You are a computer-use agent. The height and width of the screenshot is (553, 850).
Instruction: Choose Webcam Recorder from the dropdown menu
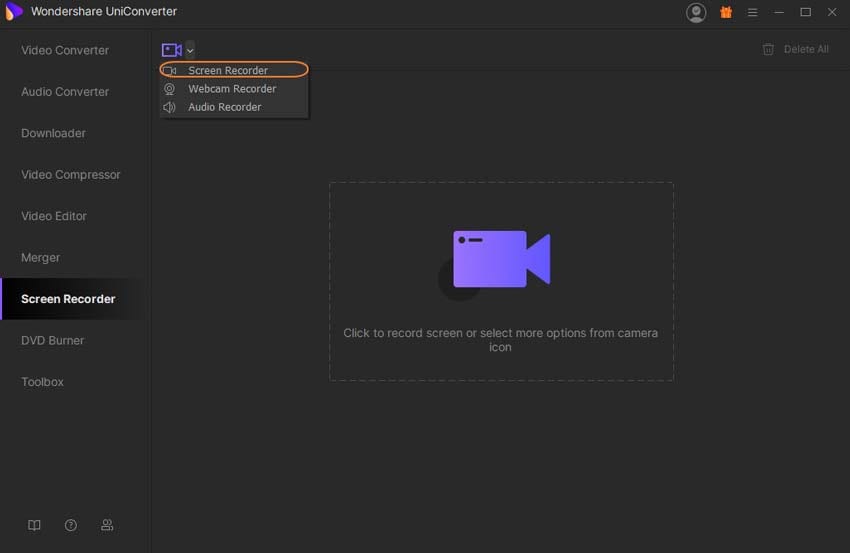[234, 88]
